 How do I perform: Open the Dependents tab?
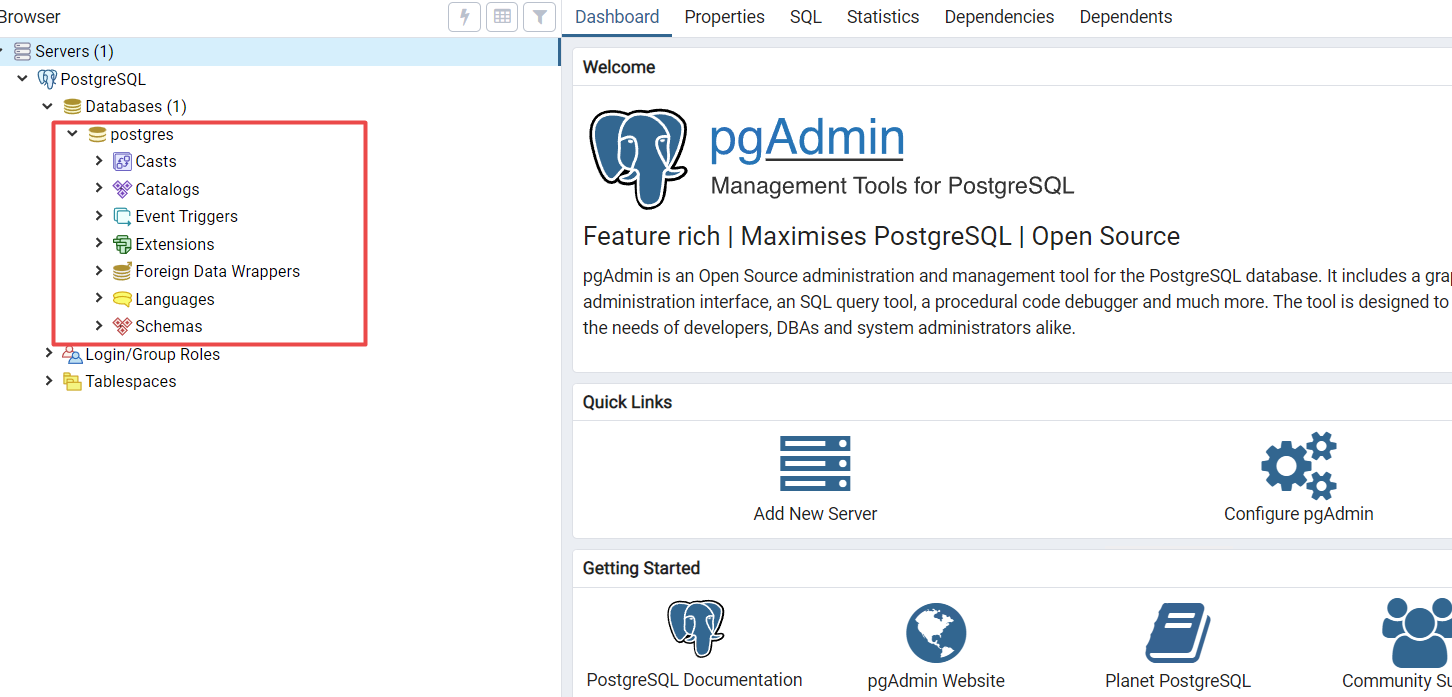coord(1125,17)
